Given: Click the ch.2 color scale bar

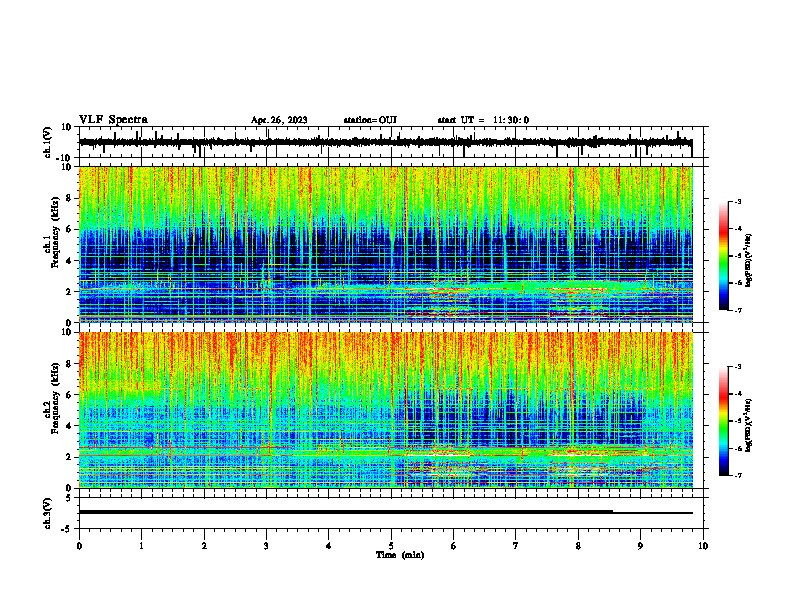Looking at the screenshot, I should (x=724, y=421).
